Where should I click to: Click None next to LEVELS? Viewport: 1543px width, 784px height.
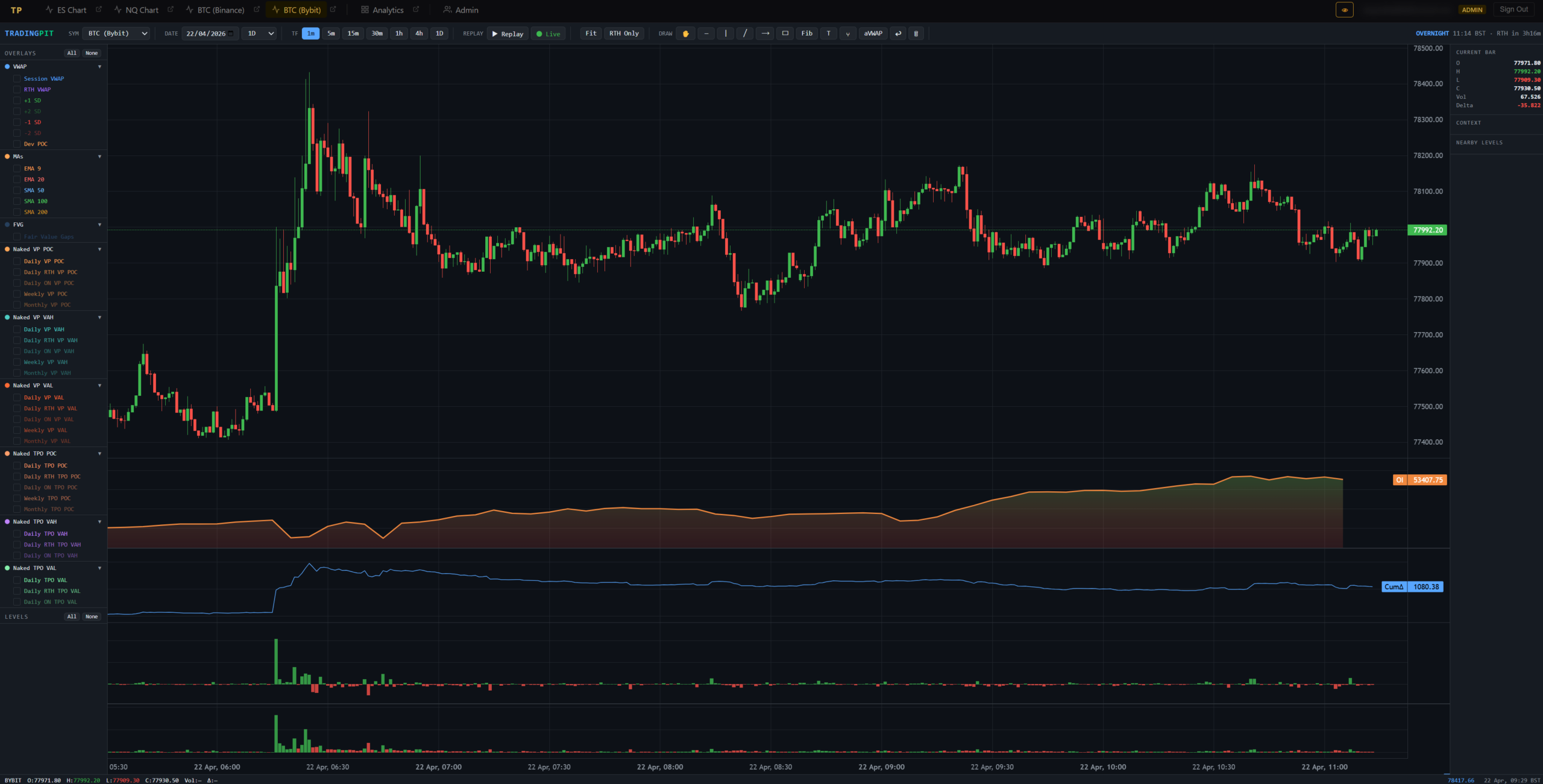pos(91,616)
